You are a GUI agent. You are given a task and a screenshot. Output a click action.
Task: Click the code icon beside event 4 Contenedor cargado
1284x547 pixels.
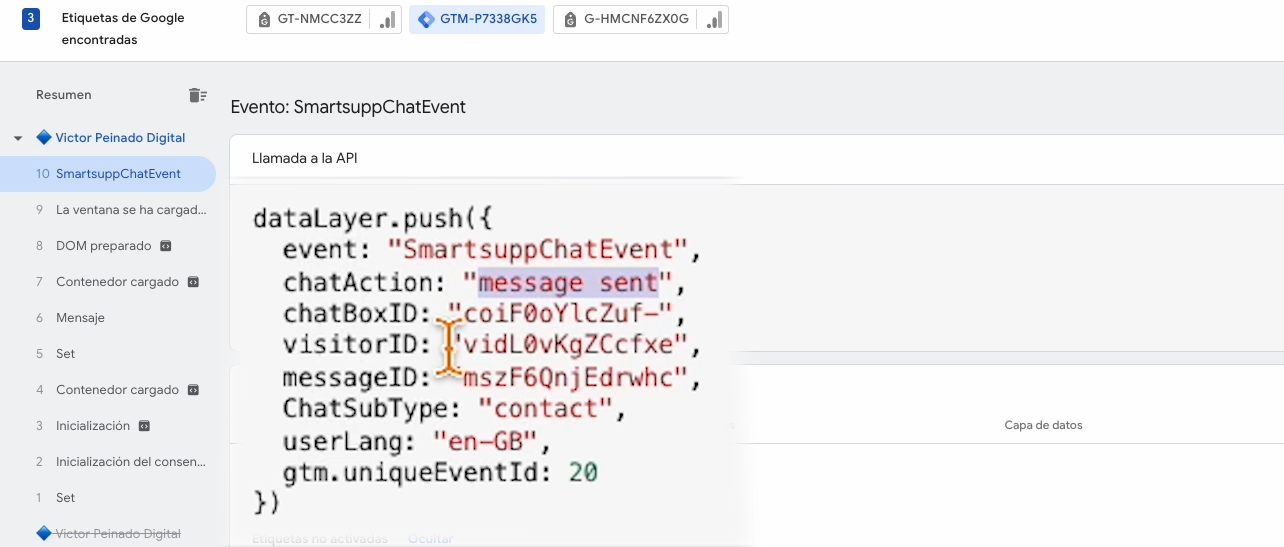tap(194, 390)
